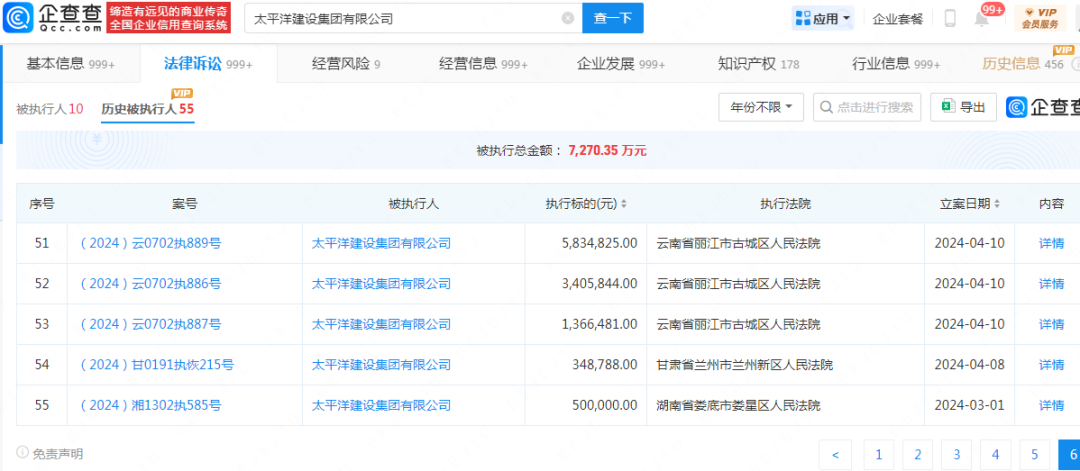Open the 经营信息 tab
The width and height of the screenshot is (1080, 471).
click(x=484, y=64)
